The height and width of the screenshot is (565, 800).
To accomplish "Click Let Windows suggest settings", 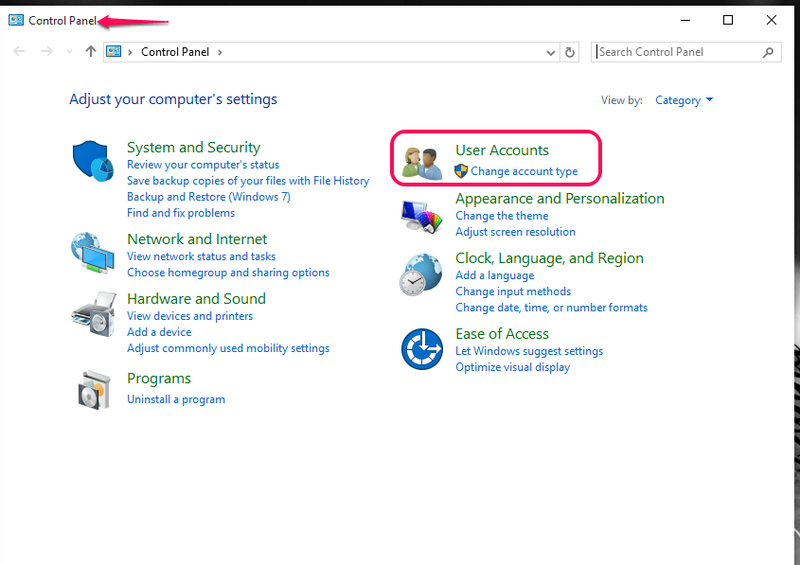I will (x=529, y=351).
